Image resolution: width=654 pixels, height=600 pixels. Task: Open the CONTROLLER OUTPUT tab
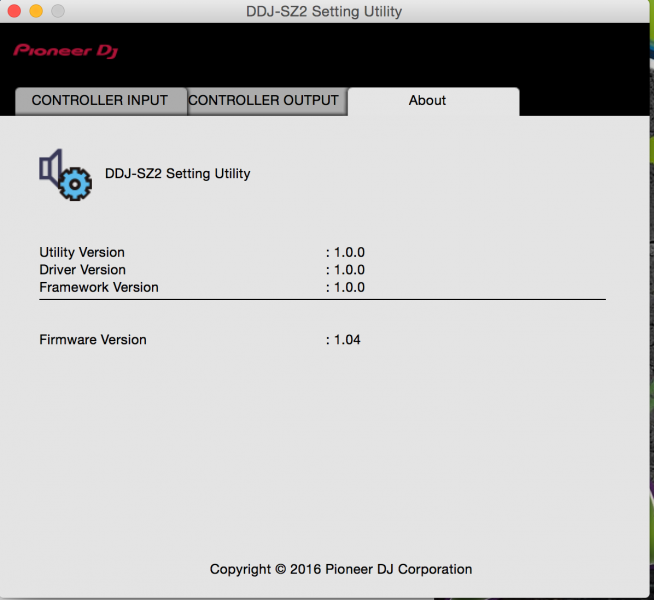pyautogui.click(x=267, y=101)
